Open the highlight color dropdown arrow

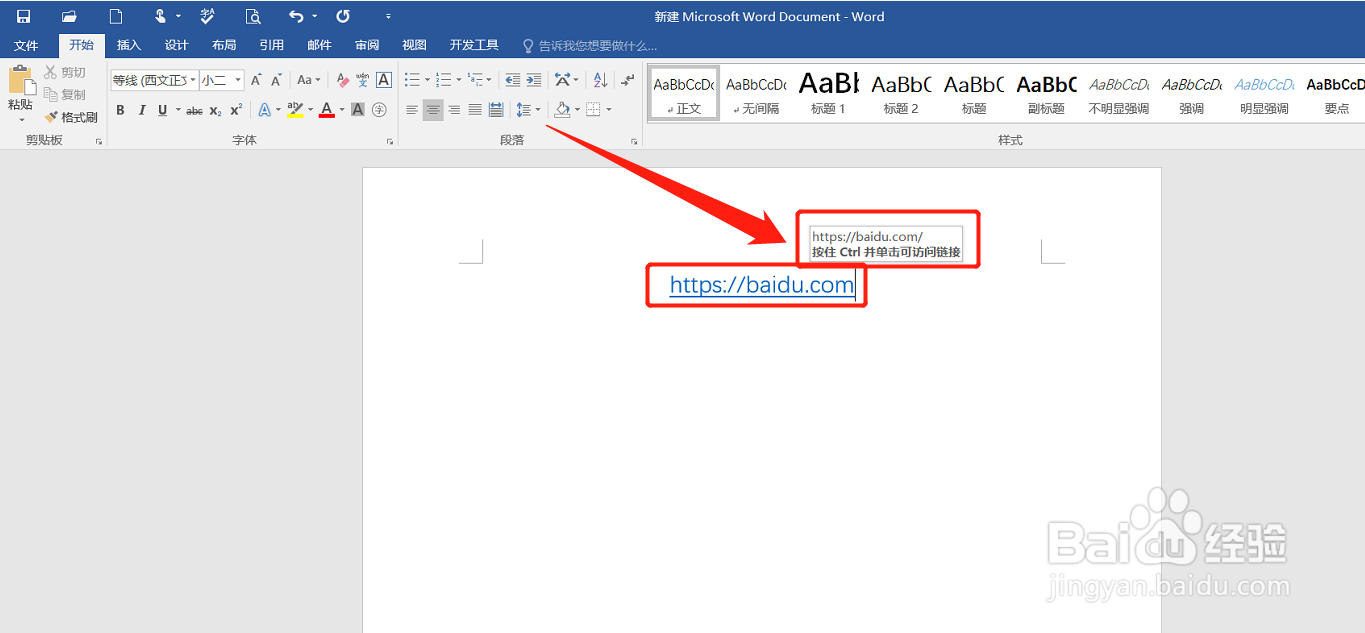pyautogui.click(x=310, y=110)
